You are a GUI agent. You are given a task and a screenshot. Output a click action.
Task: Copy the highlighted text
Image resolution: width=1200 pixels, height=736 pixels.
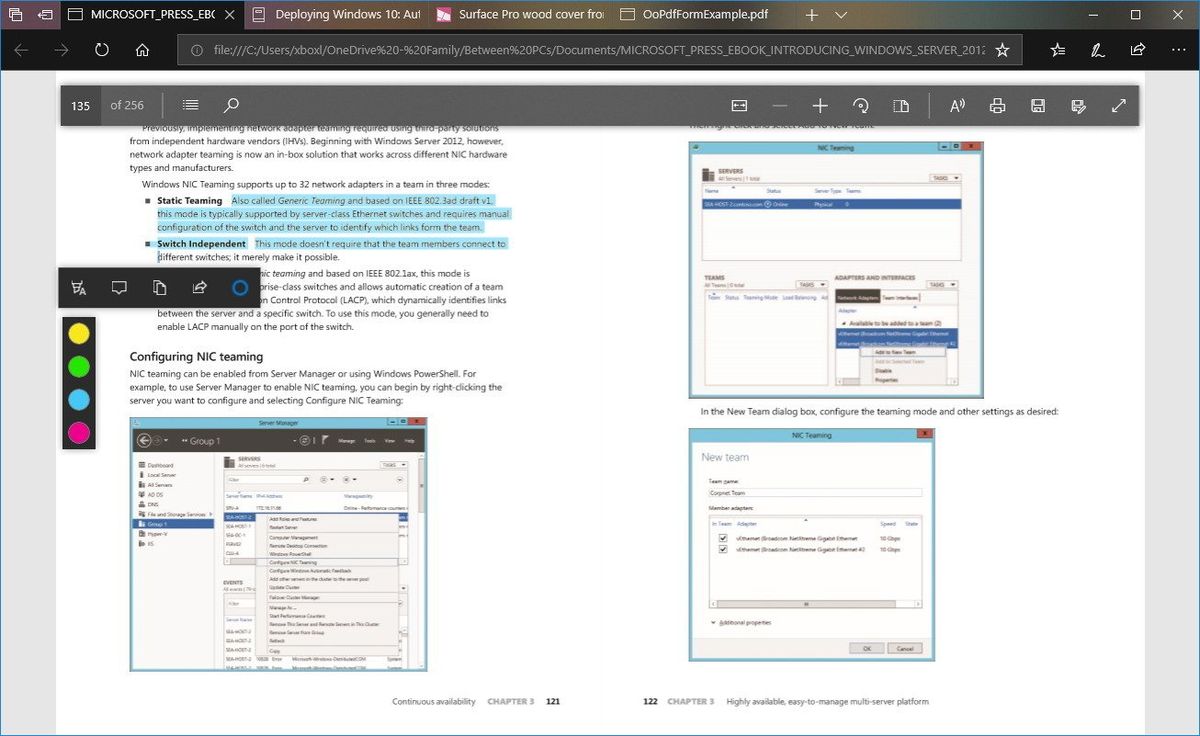(x=160, y=287)
